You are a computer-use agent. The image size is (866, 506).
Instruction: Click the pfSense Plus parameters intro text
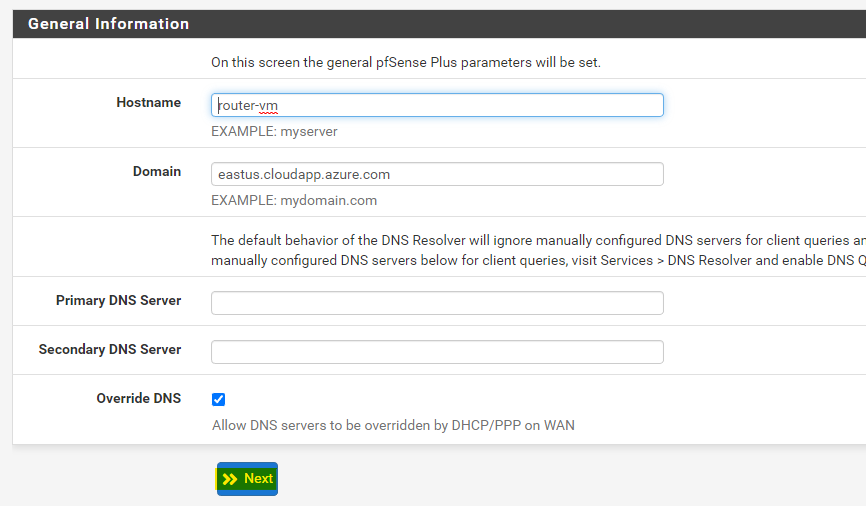pos(405,62)
